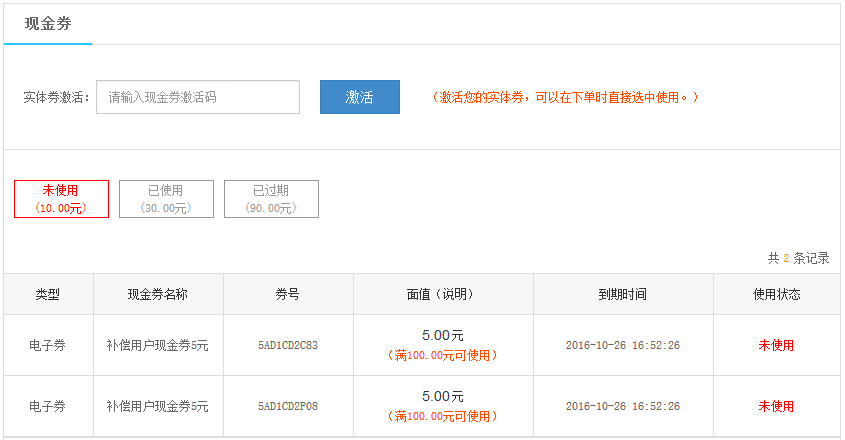This screenshot has width=845, height=440.
Task: Click the 券号 column header
Action: [x=288, y=294]
